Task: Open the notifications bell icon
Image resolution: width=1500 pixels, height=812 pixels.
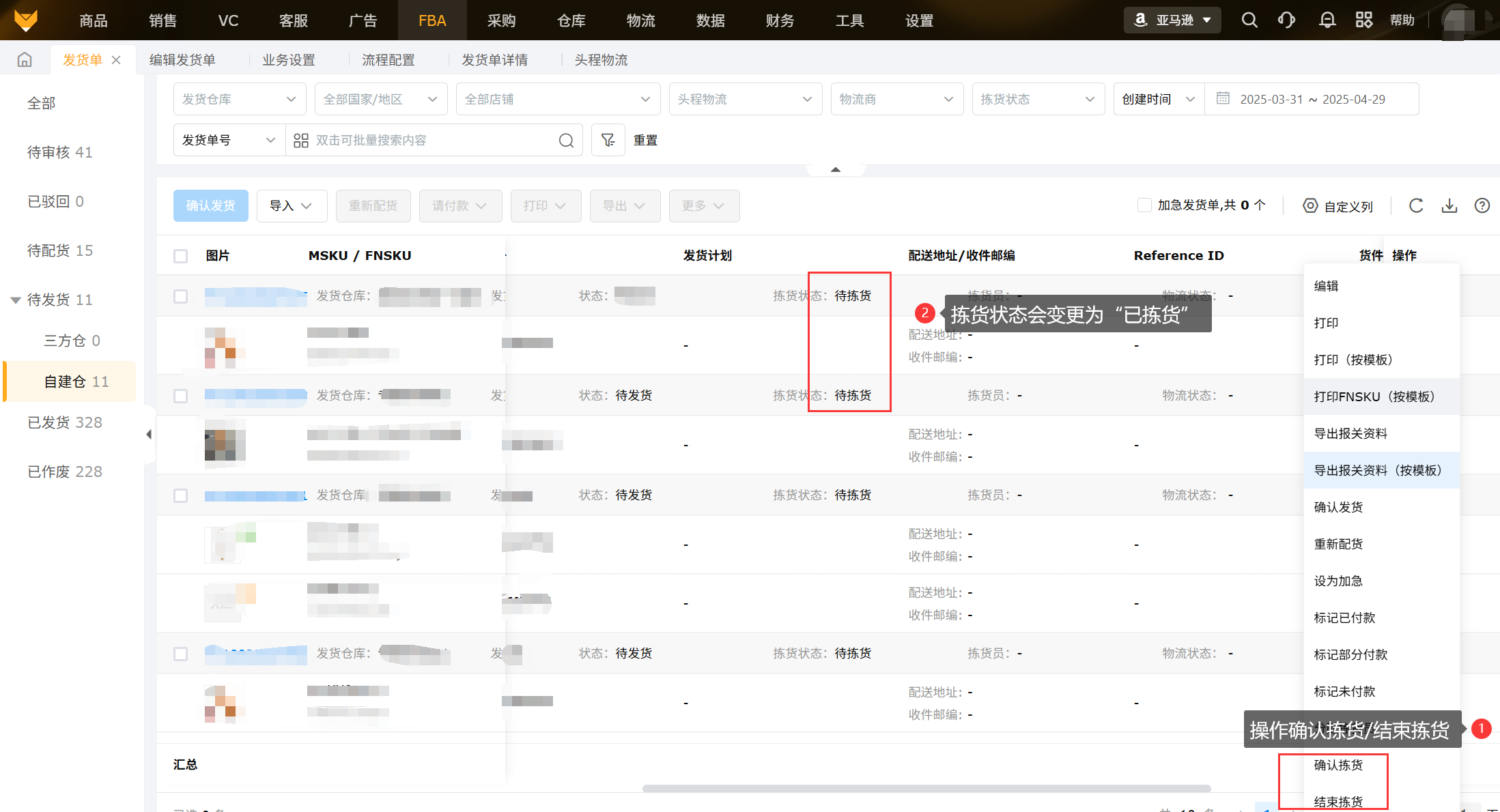Action: coord(1327,20)
